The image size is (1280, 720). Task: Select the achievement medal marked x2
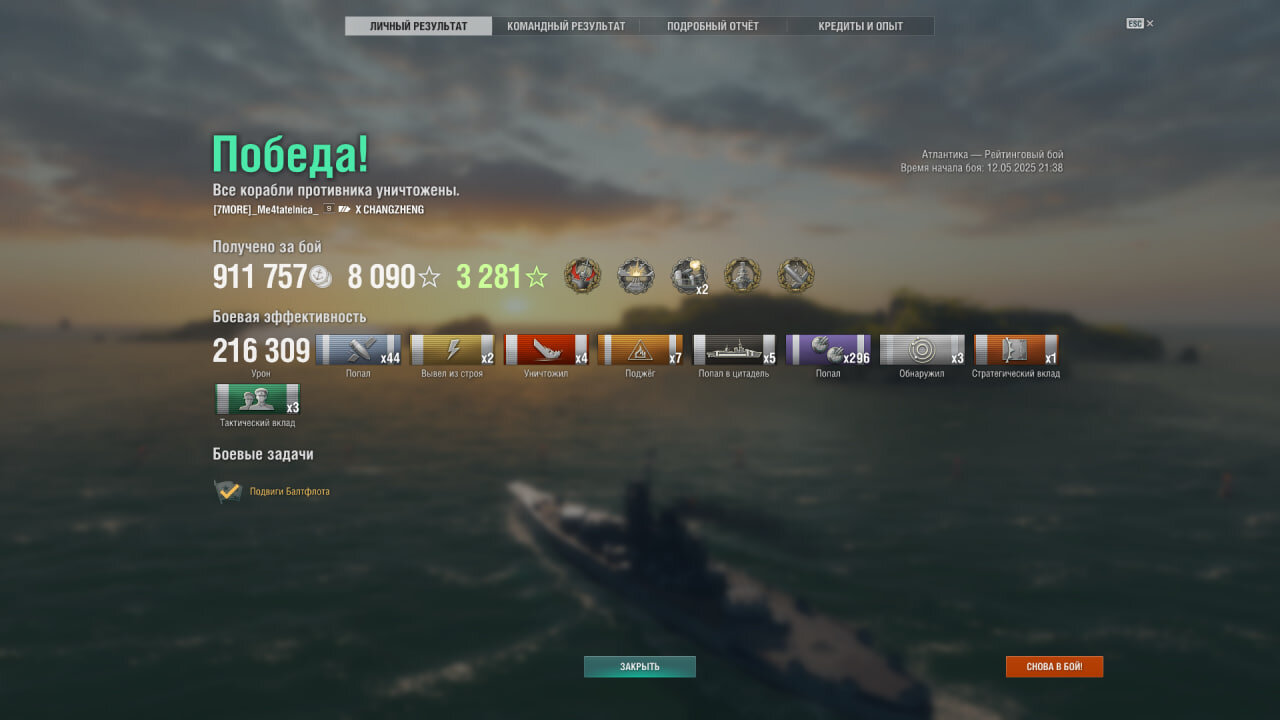pos(689,276)
